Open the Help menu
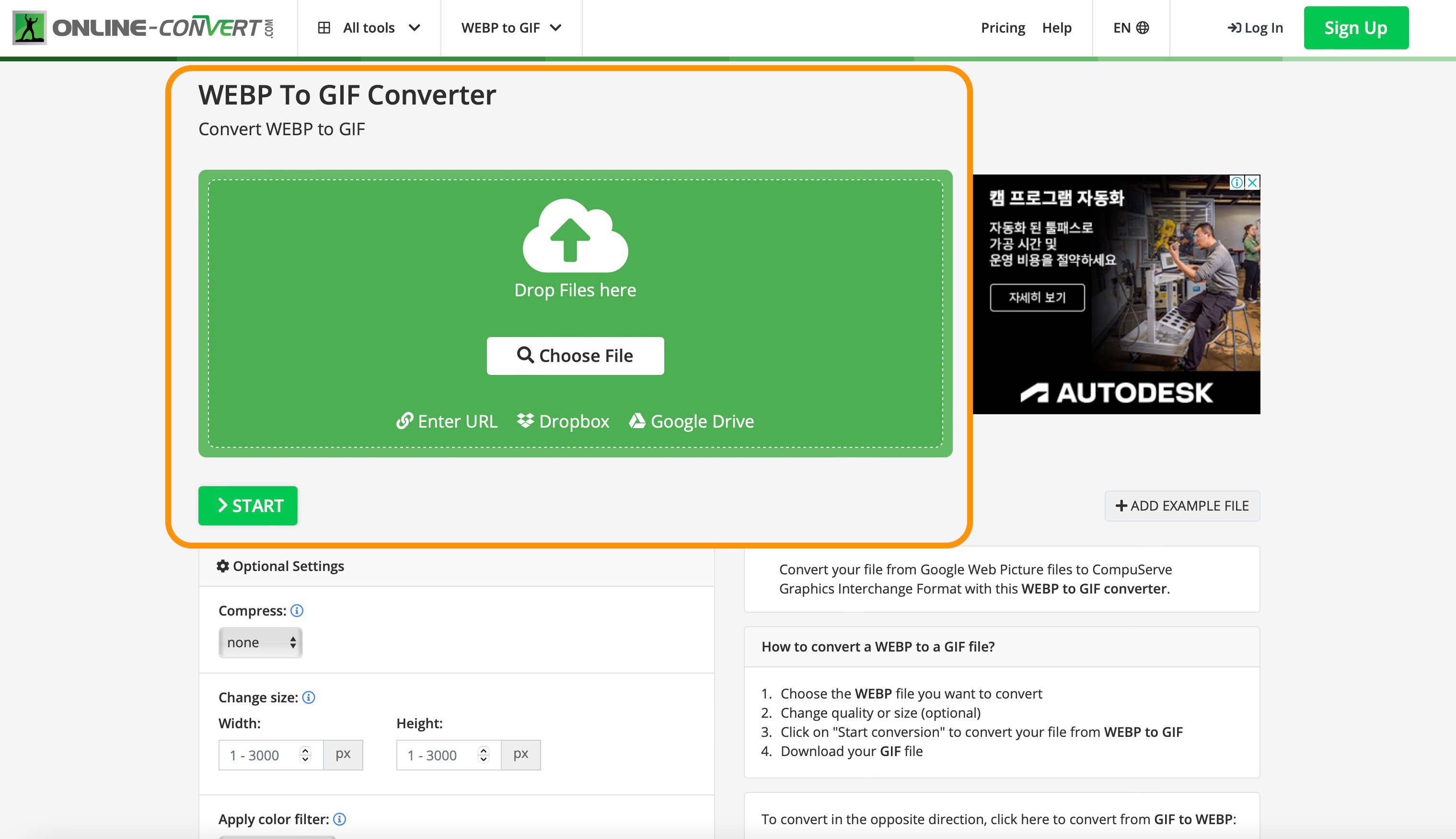The height and width of the screenshot is (839, 1456). 1057,27
